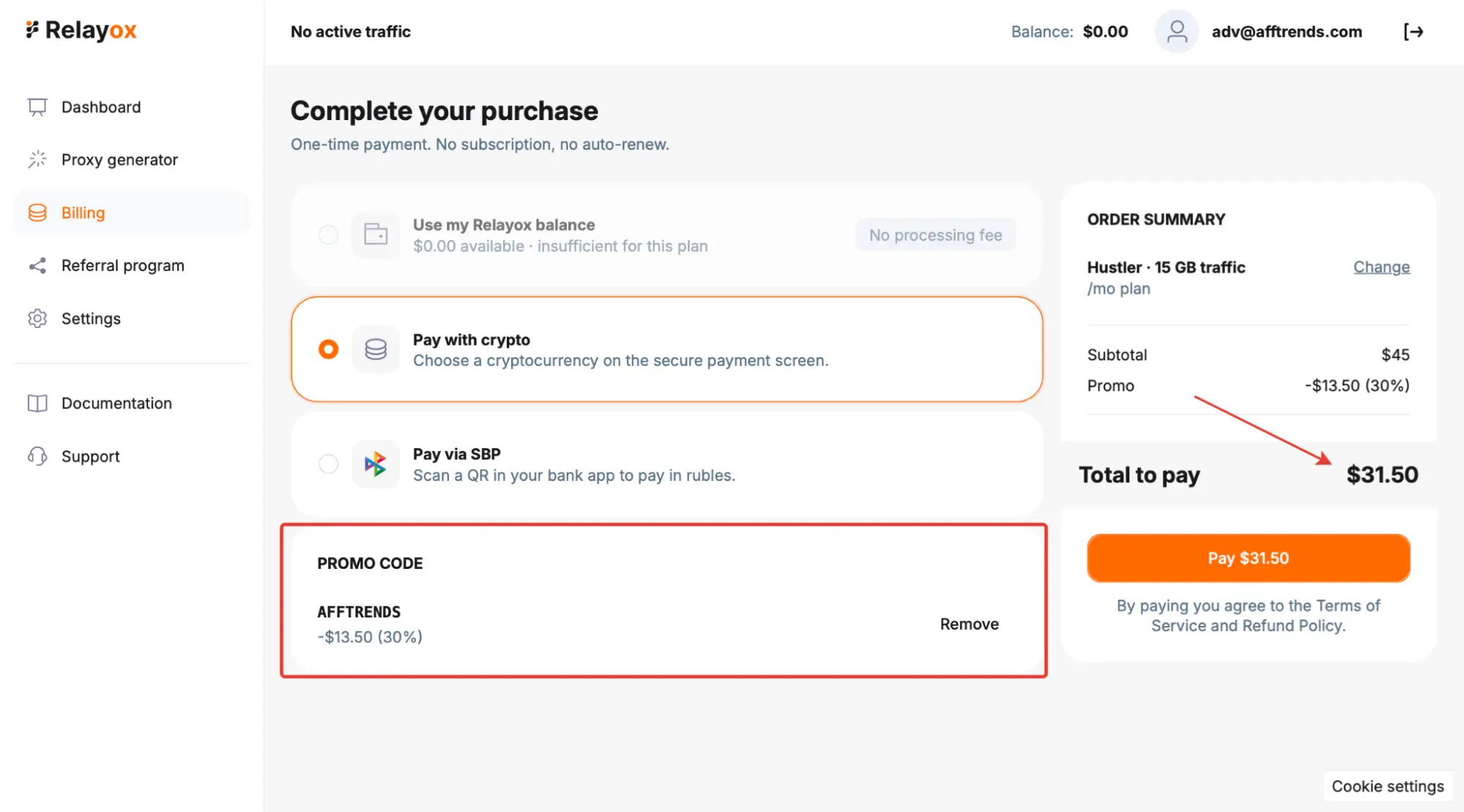The width and height of the screenshot is (1464, 812).
Task: Click the Balance $0.00 value
Action: point(1105,31)
